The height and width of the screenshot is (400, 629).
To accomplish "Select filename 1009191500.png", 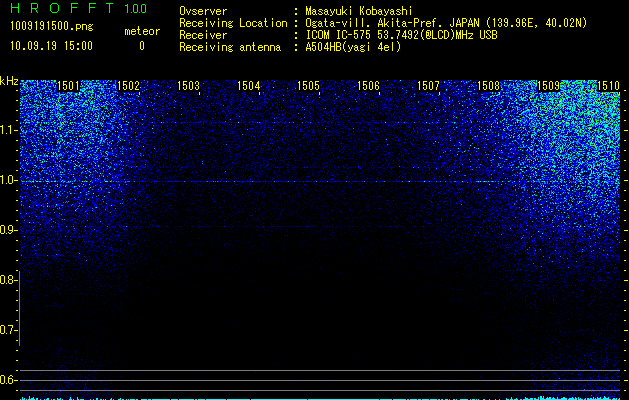I will pos(52,26).
